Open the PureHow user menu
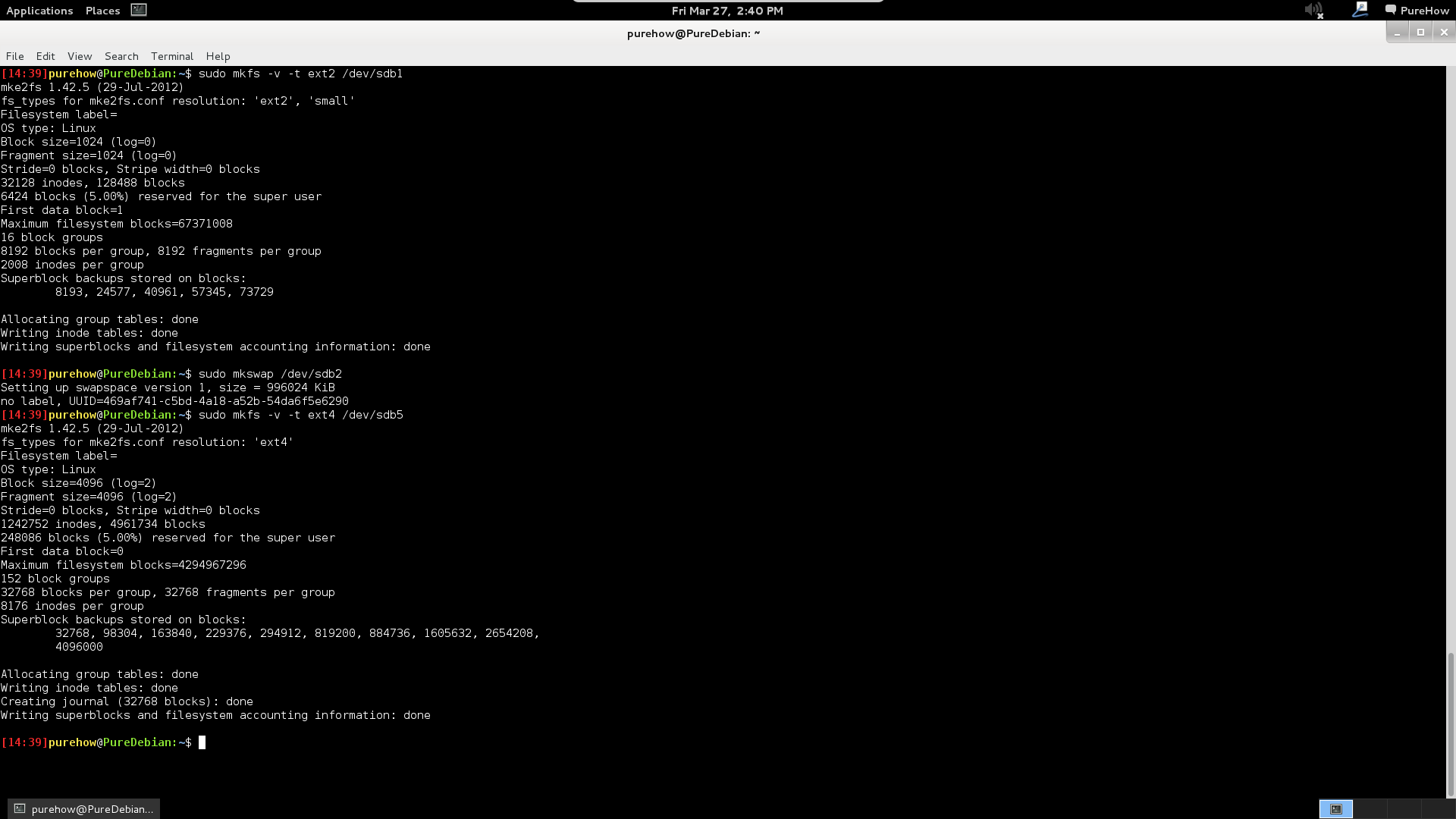The height and width of the screenshot is (819, 1456). click(1424, 11)
